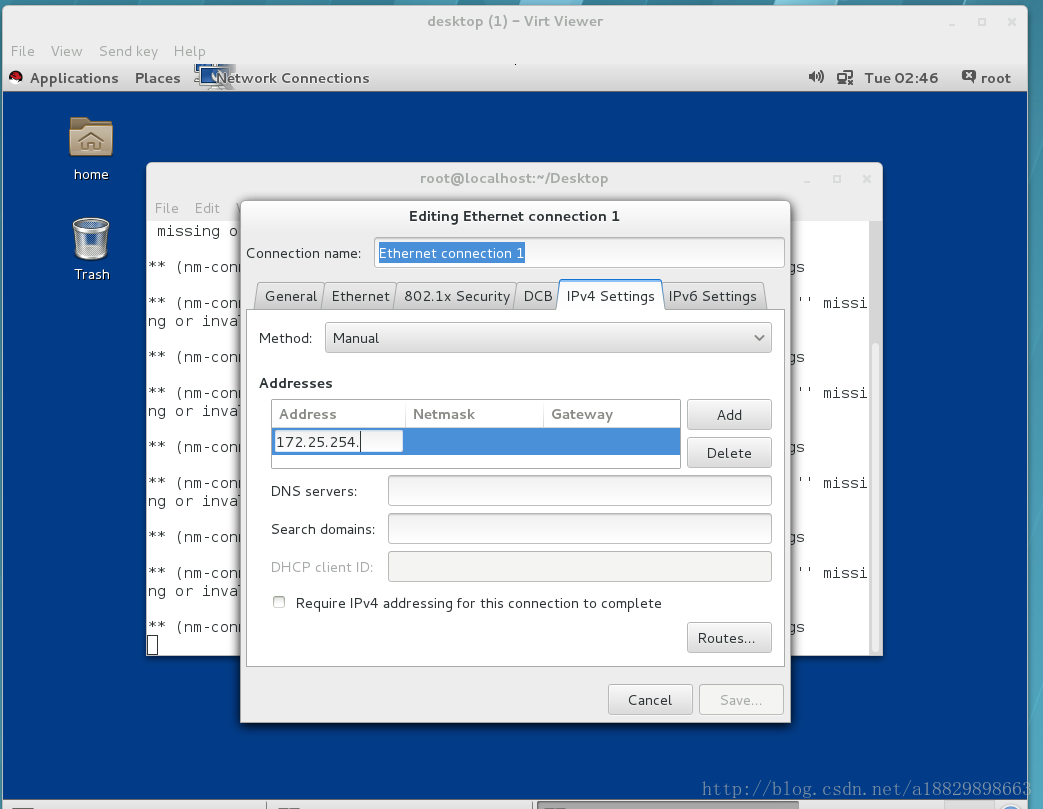
Task: Click the clock showing Tue 02:46
Action: coord(901,78)
